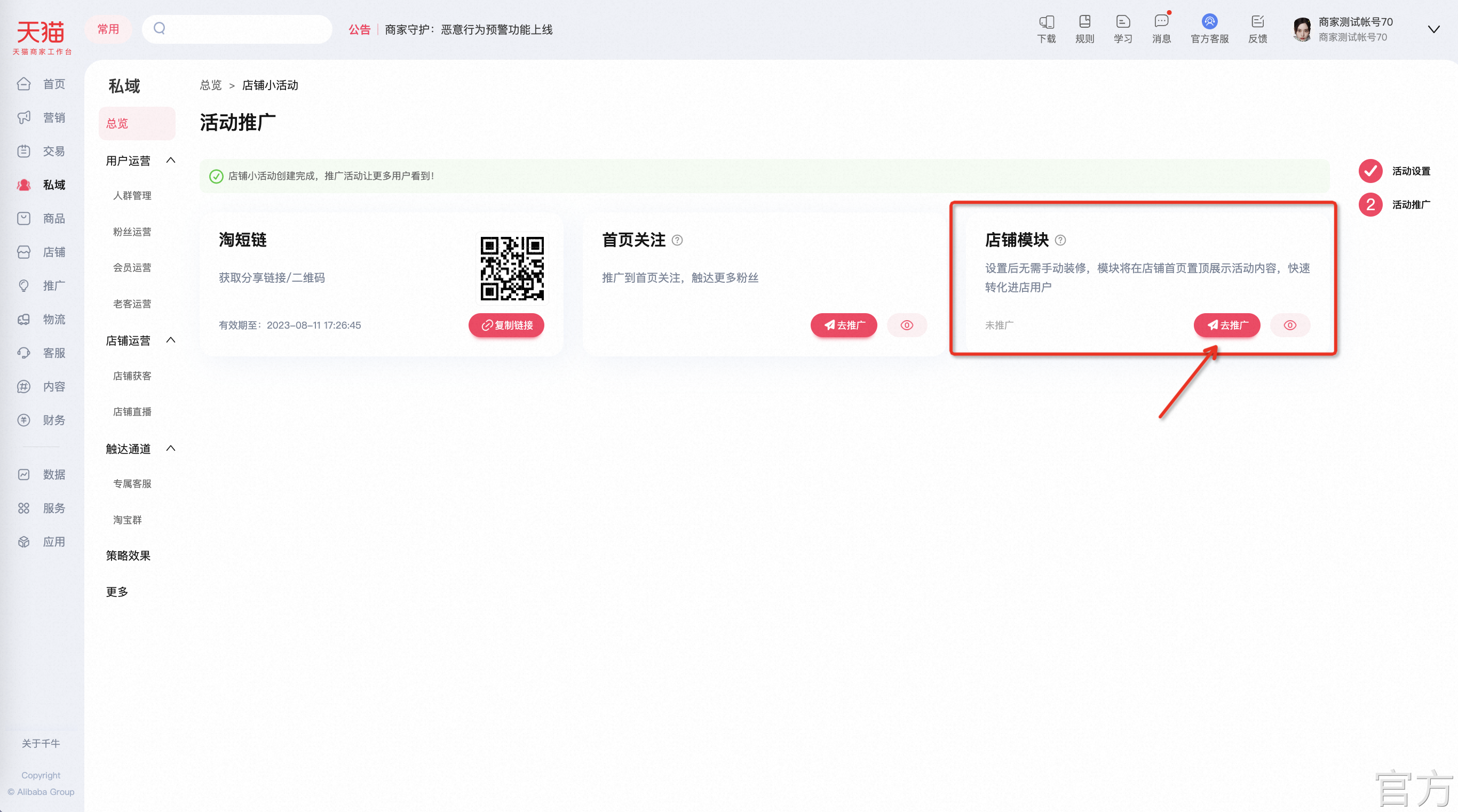Open the 首页 home icon in sidebar
This screenshot has width=1458, height=812.
[x=23, y=84]
